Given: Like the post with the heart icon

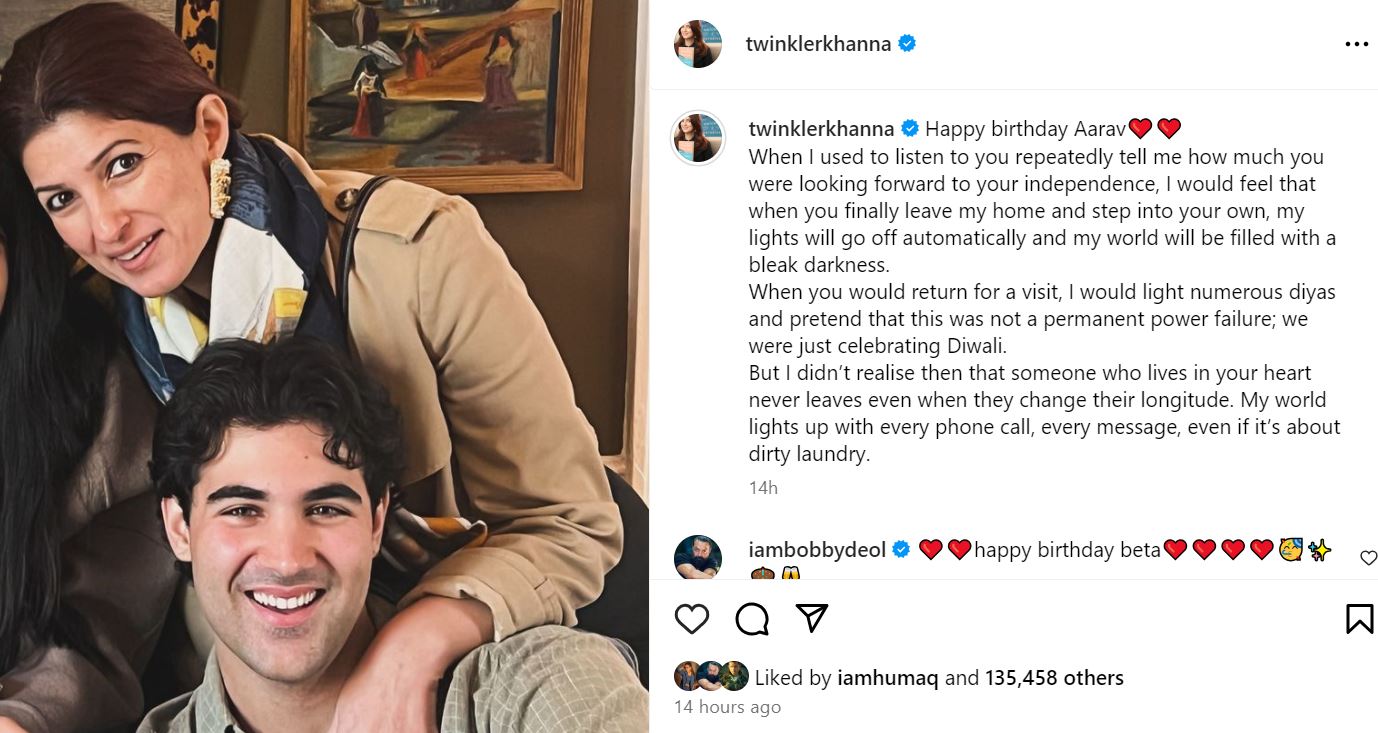Looking at the screenshot, I should point(691,619).
